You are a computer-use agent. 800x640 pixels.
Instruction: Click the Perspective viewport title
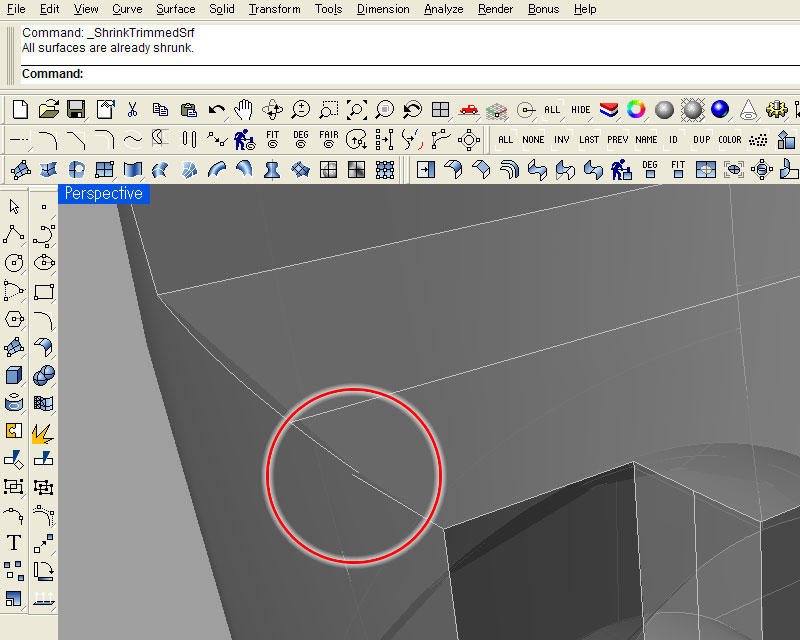[103, 193]
